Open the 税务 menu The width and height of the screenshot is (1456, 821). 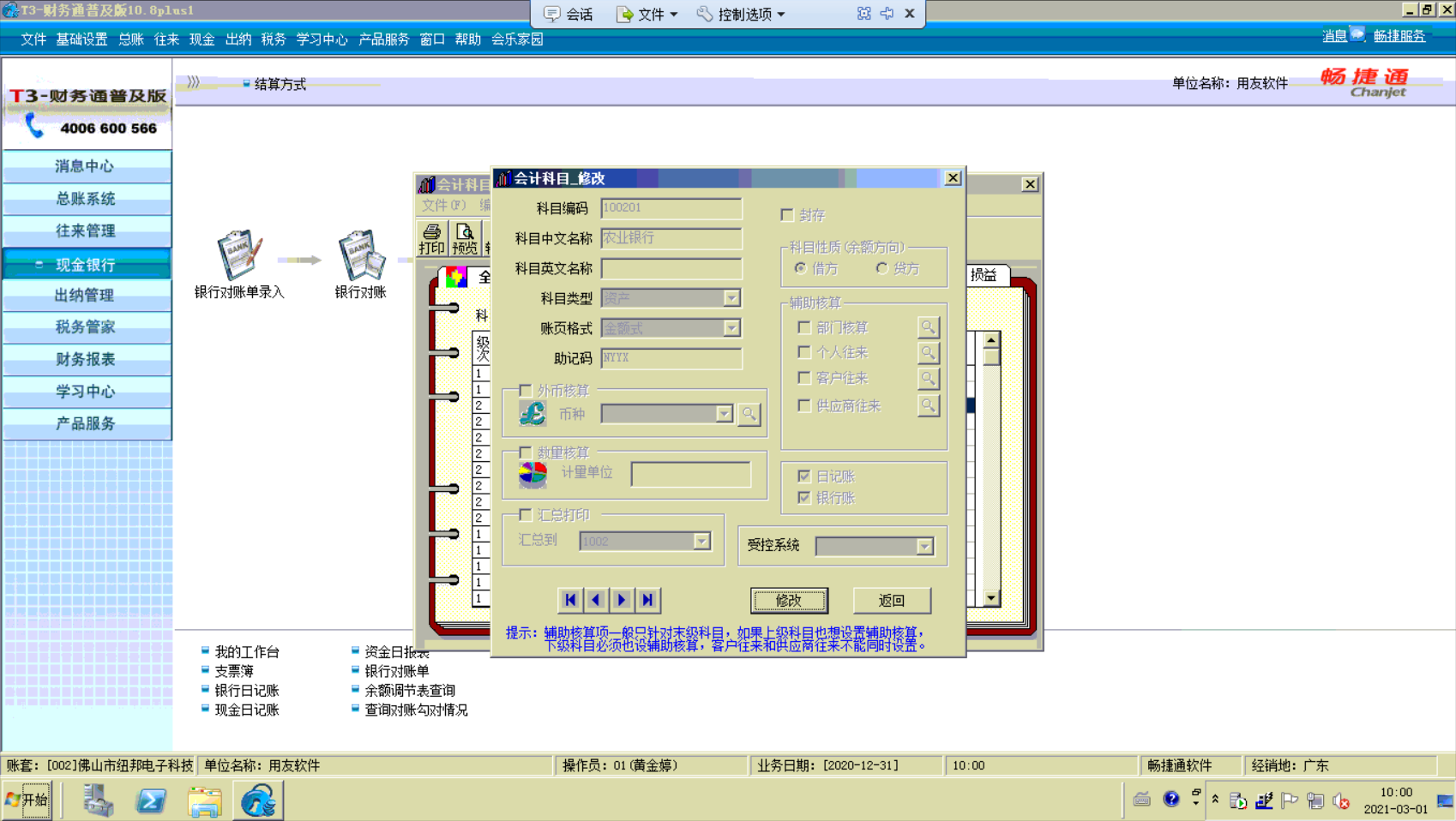[x=274, y=39]
